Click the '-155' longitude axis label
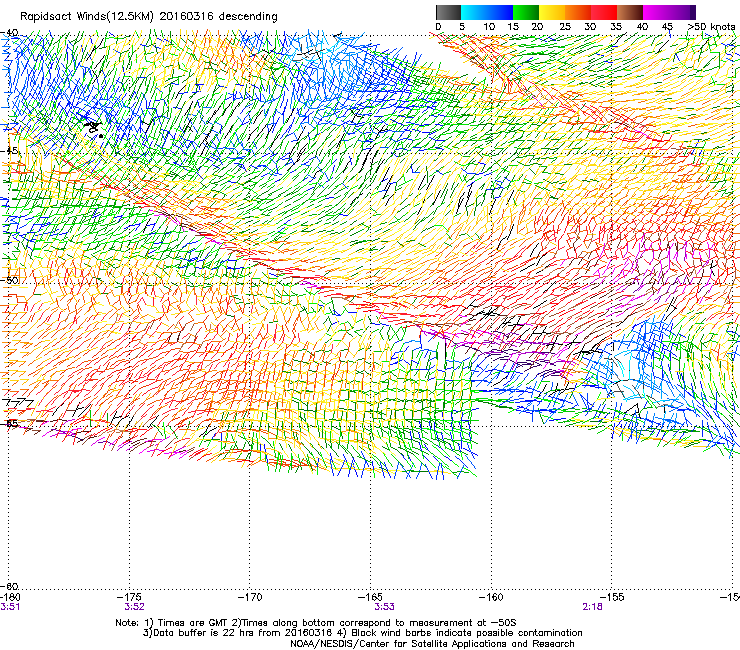The width and height of the screenshot is (740, 650). (612, 598)
